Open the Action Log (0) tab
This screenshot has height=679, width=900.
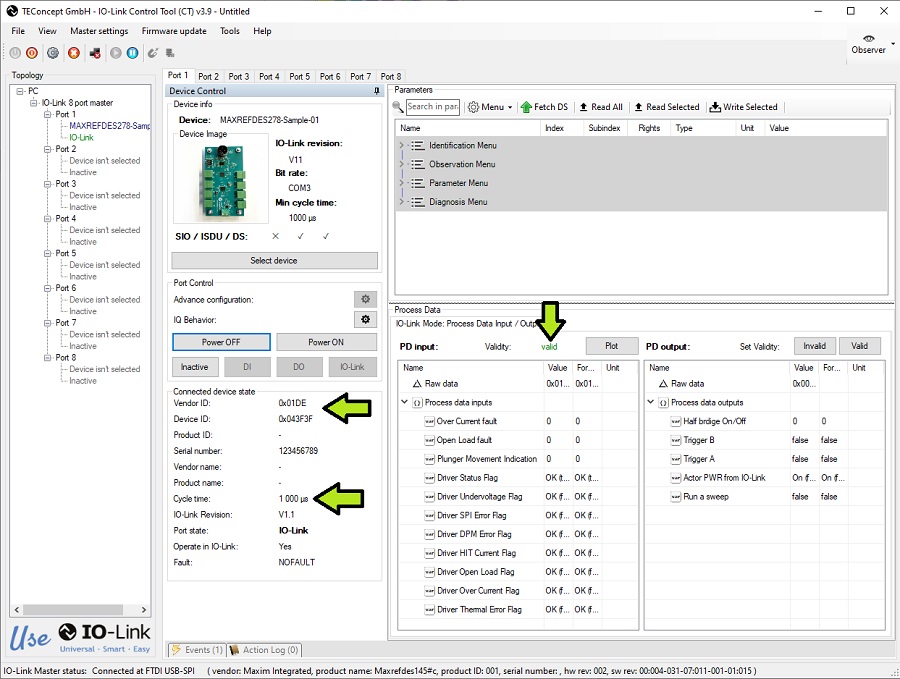point(263,650)
